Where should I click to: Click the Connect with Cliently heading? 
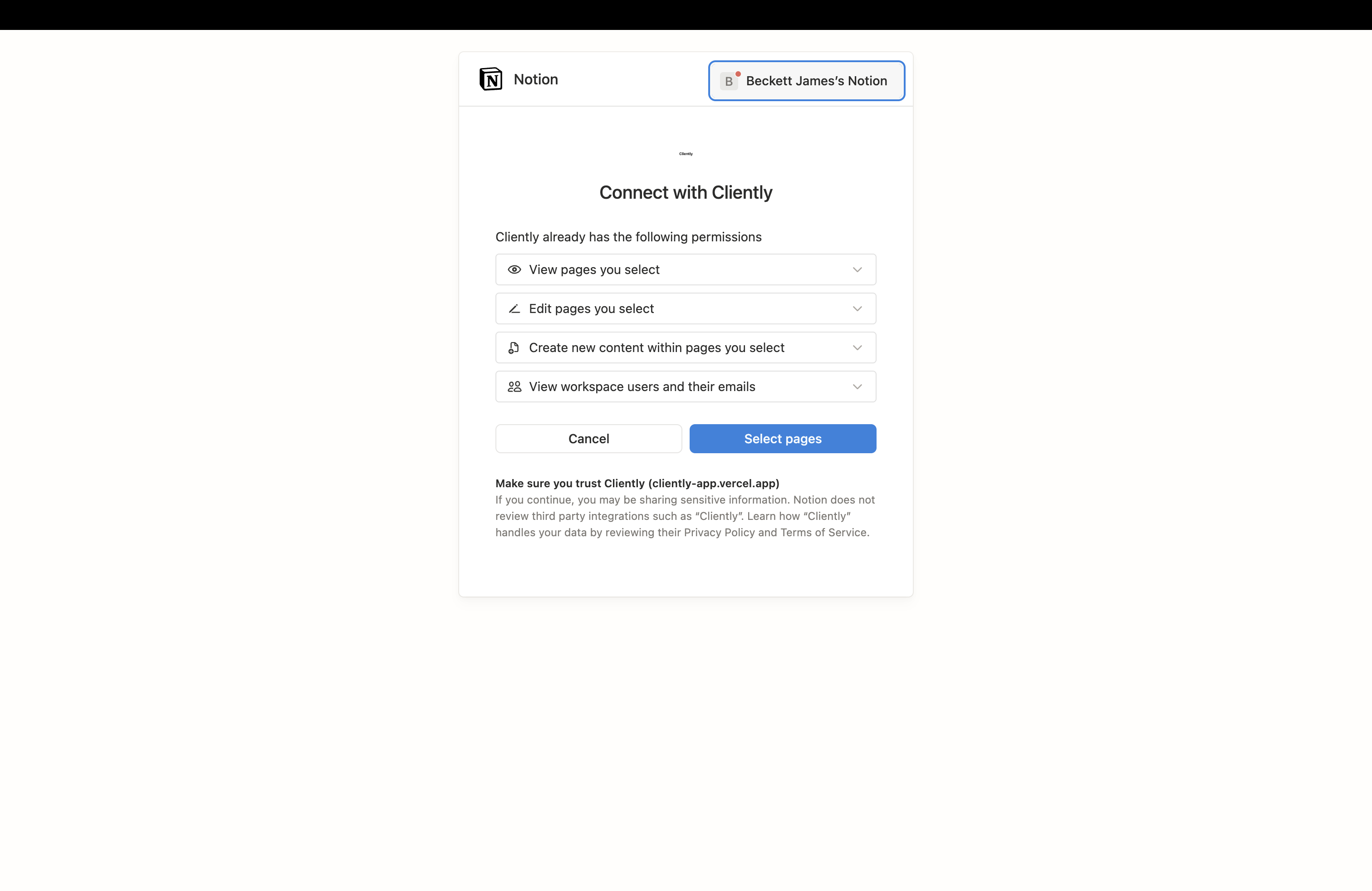tap(686, 192)
